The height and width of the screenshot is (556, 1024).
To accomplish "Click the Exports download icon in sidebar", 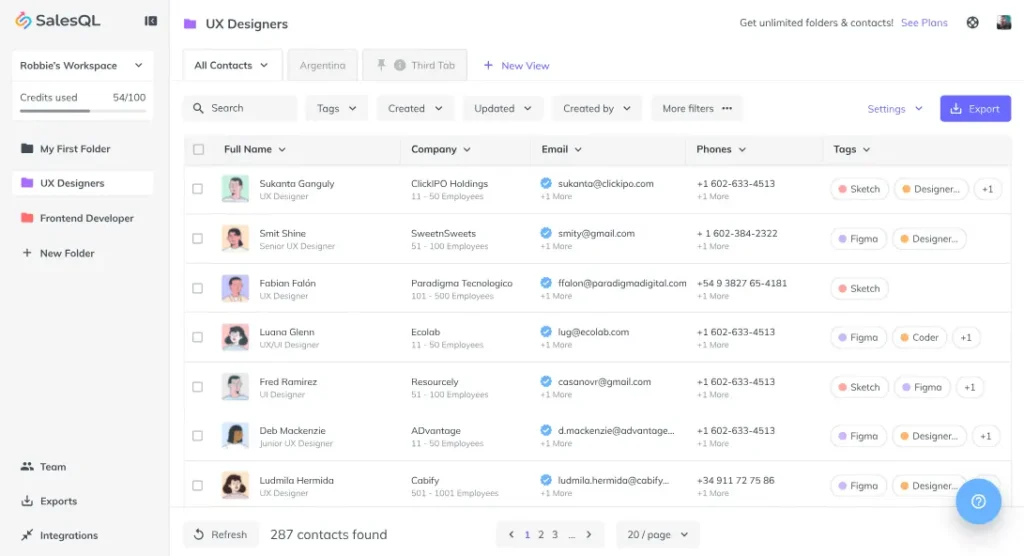I will coord(27,501).
